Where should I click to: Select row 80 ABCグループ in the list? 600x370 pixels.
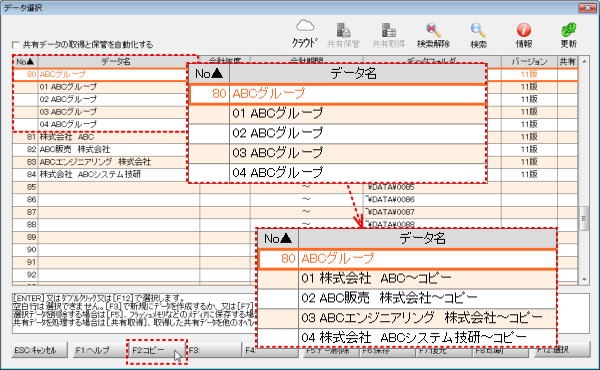click(99, 74)
